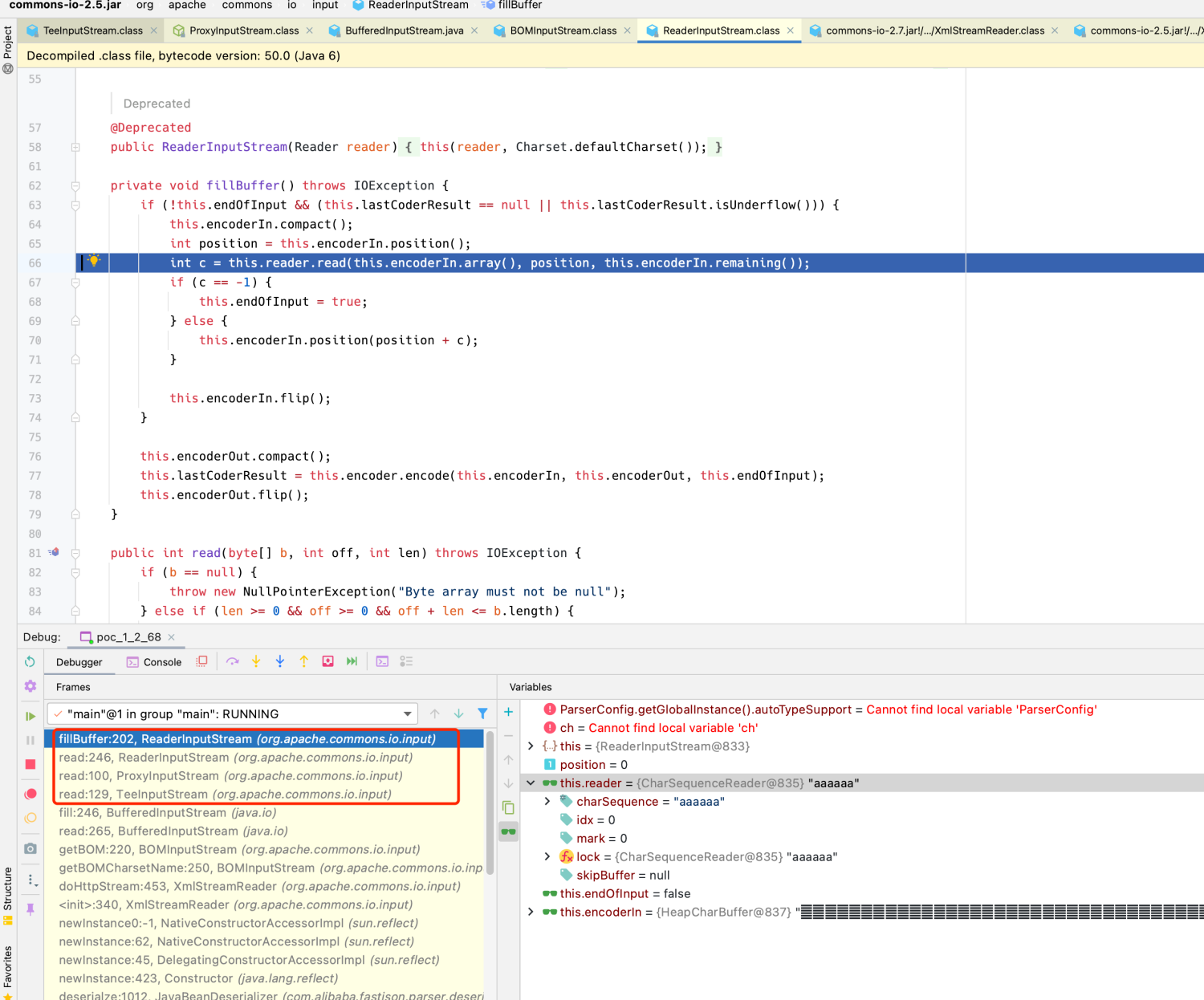
Task: Click Drop Frame icon
Action: click(328, 661)
